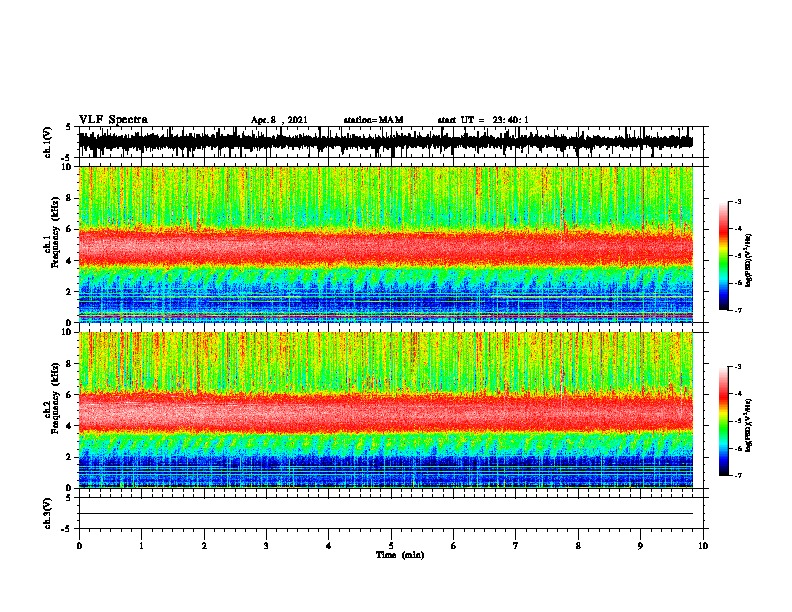Click the ch.1 spectrogram panel
Image resolution: width=792 pixels, height=612 pixels.
pyautogui.click(x=386, y=244)
